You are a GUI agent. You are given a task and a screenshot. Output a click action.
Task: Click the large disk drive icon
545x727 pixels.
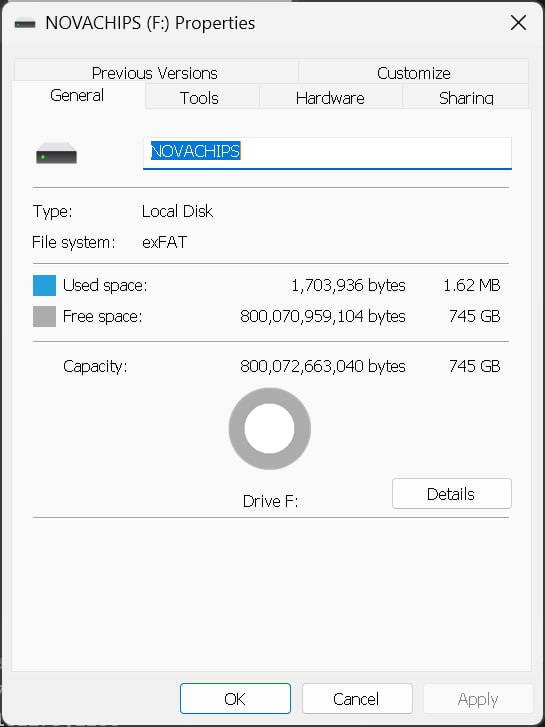(57, 153)
